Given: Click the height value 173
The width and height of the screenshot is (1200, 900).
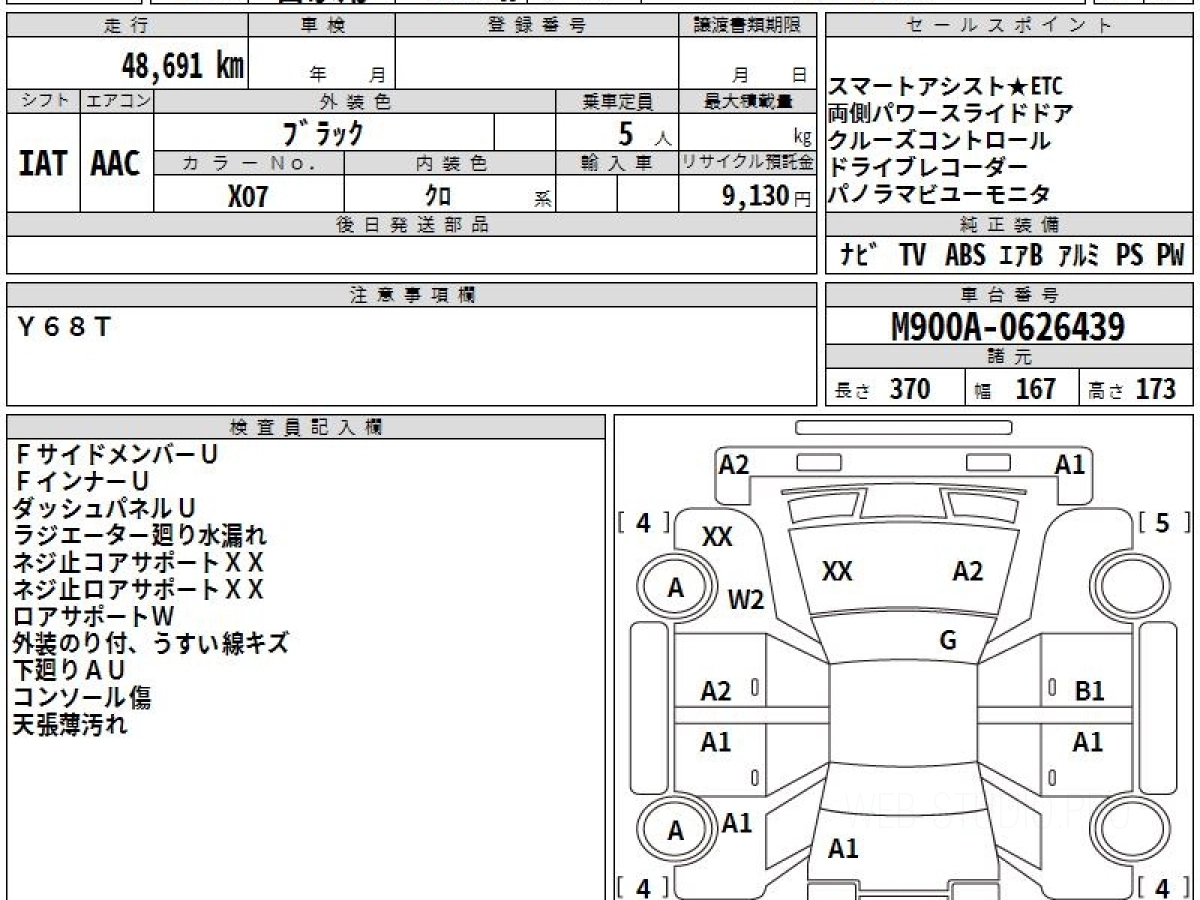Looking at the screenshot, I should [x=1155, y=389].
